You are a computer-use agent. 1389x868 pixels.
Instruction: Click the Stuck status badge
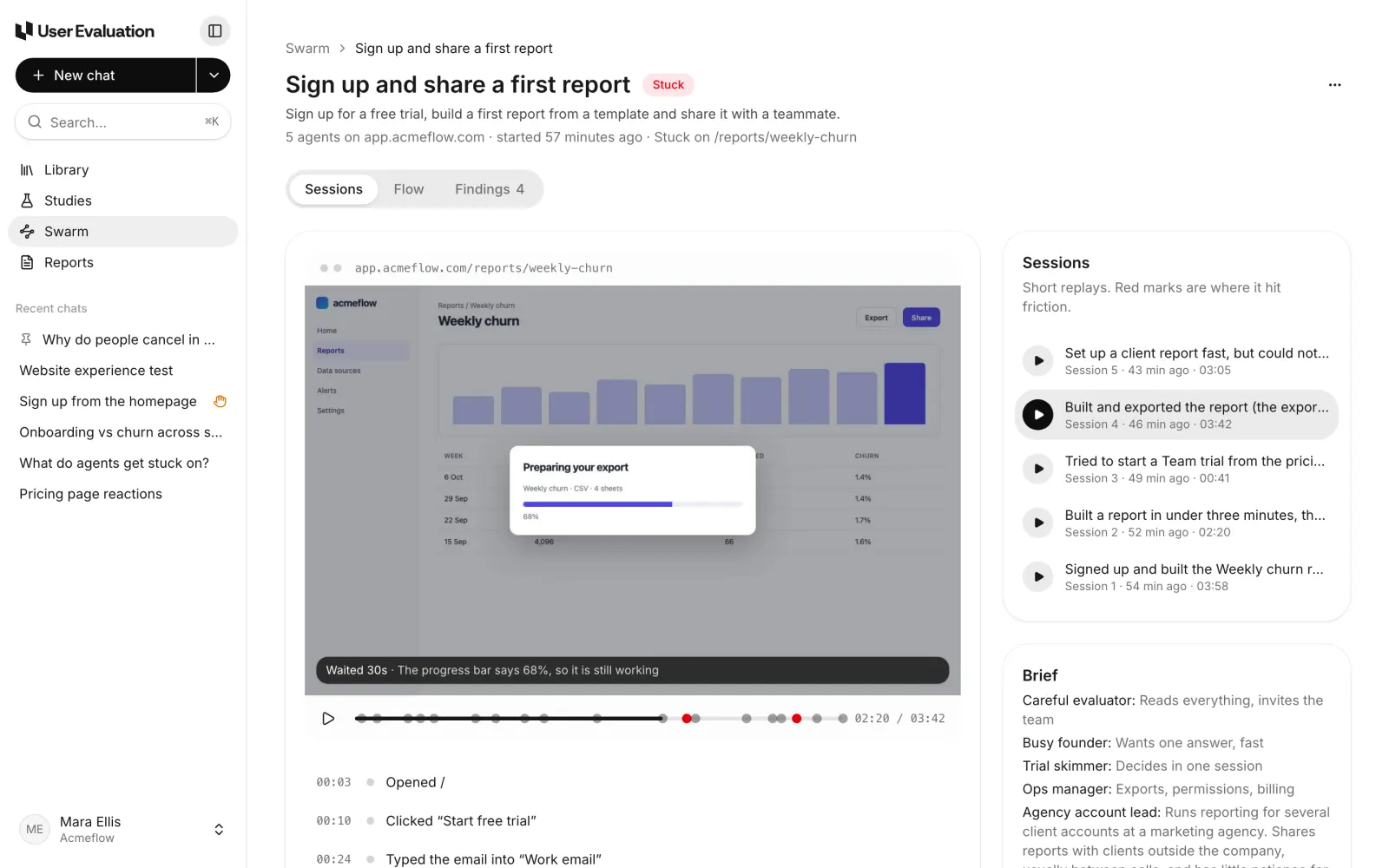(668, 85)
